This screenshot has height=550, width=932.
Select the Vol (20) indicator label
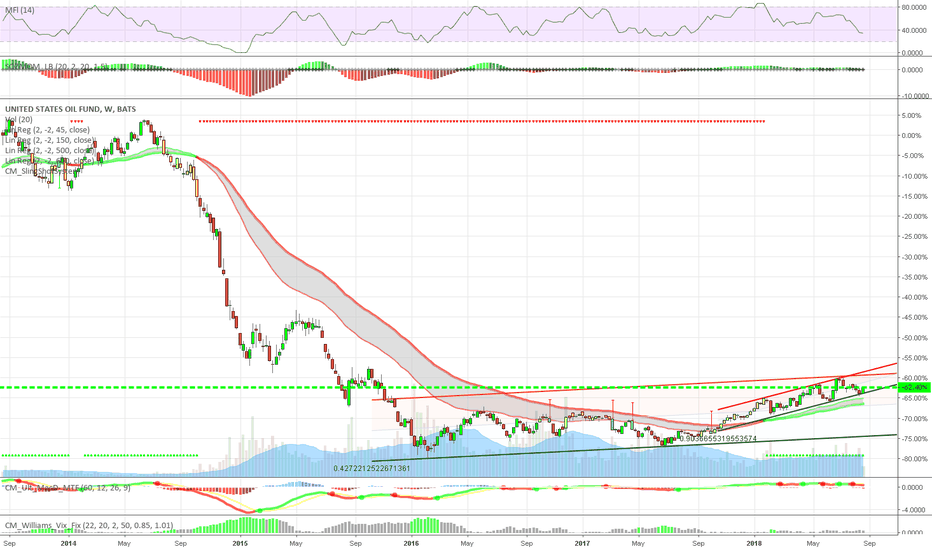point(18,120)
